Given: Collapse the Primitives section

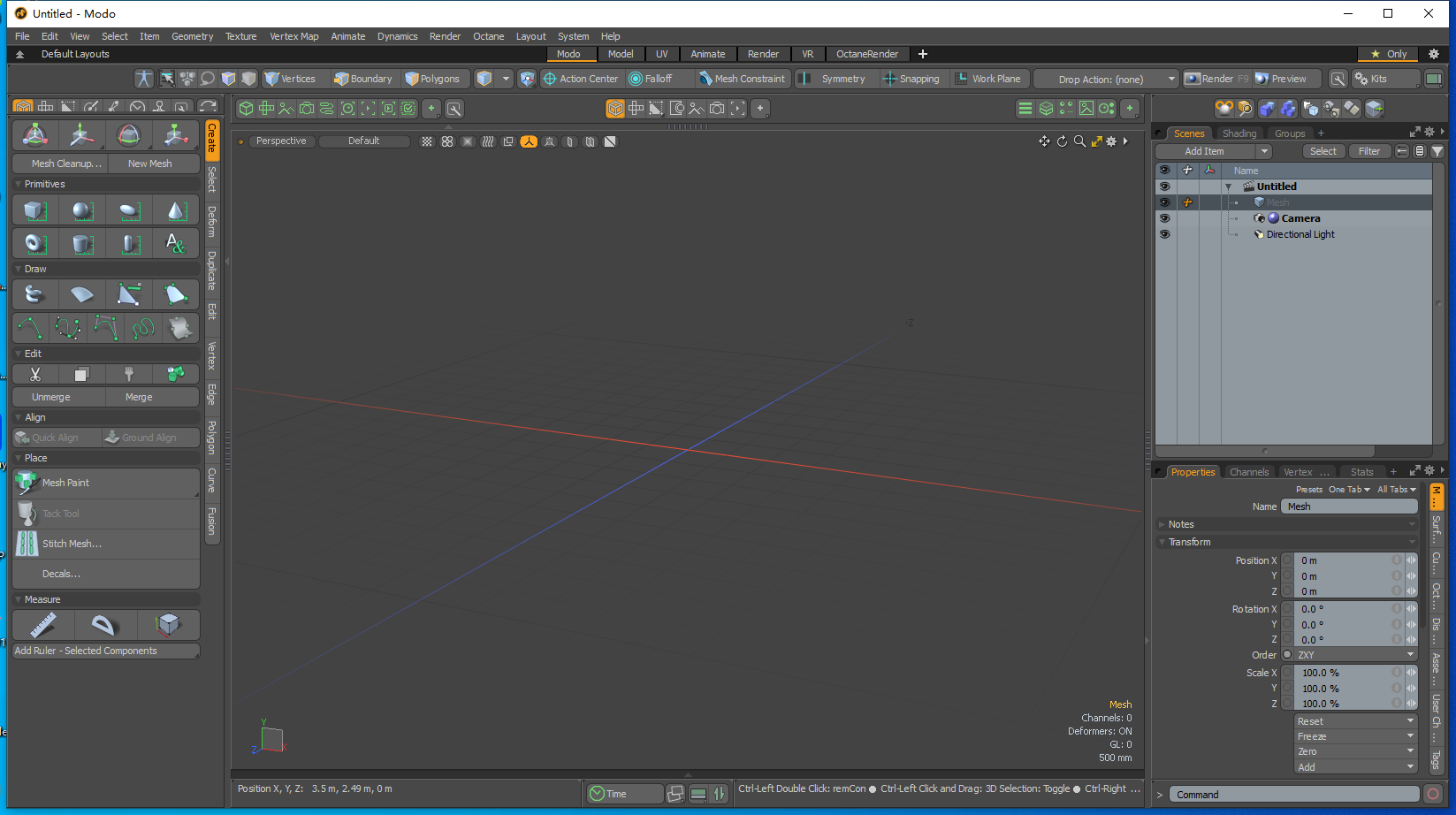Looking at the screenshot, I should (x=19, y=184).
